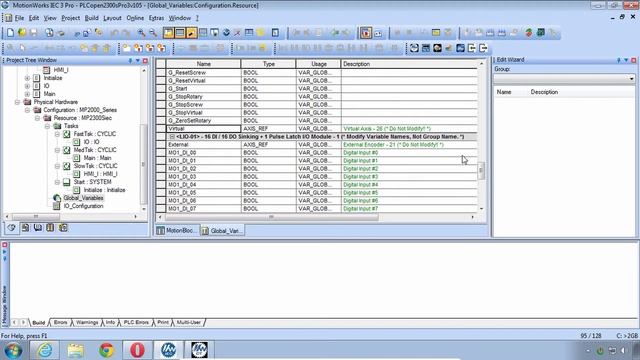Screen dimensions: 640x360
Task: Collapse the Configuration : MP2000_Series node
Action: 27,110
